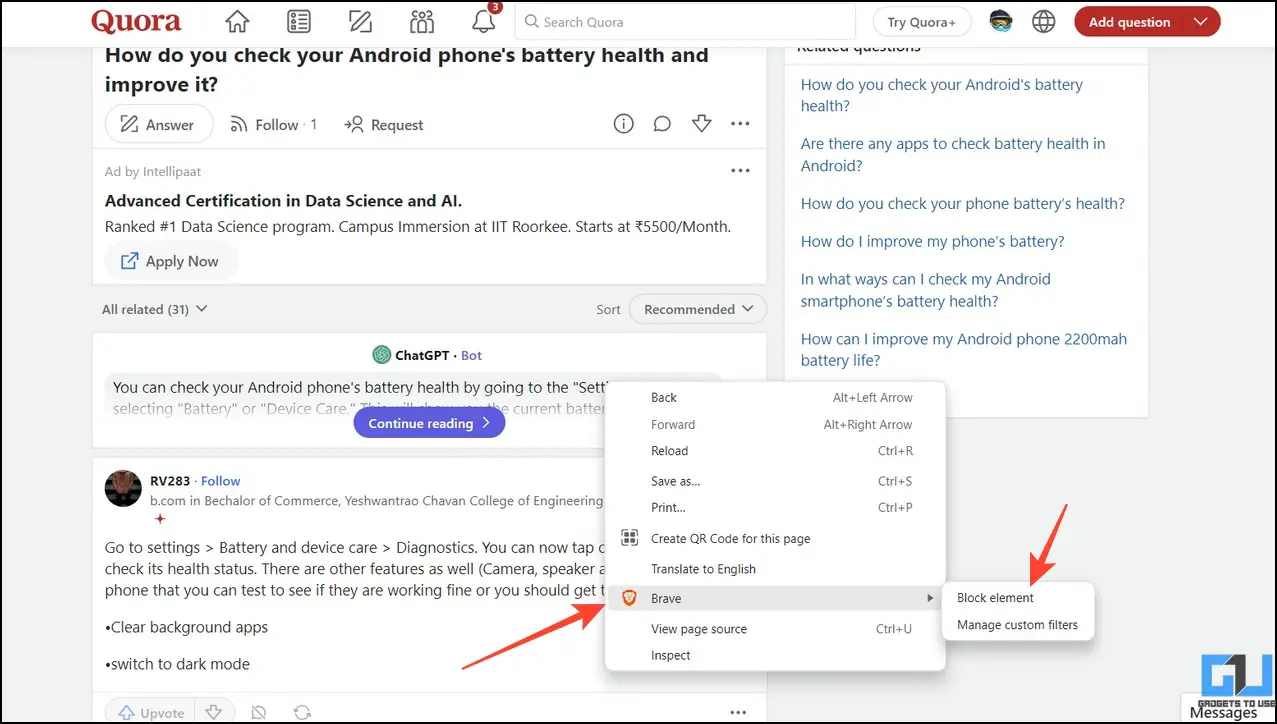Click the question info icon
This screenshot has width=1277, height=724.
[x=623, y=124]
